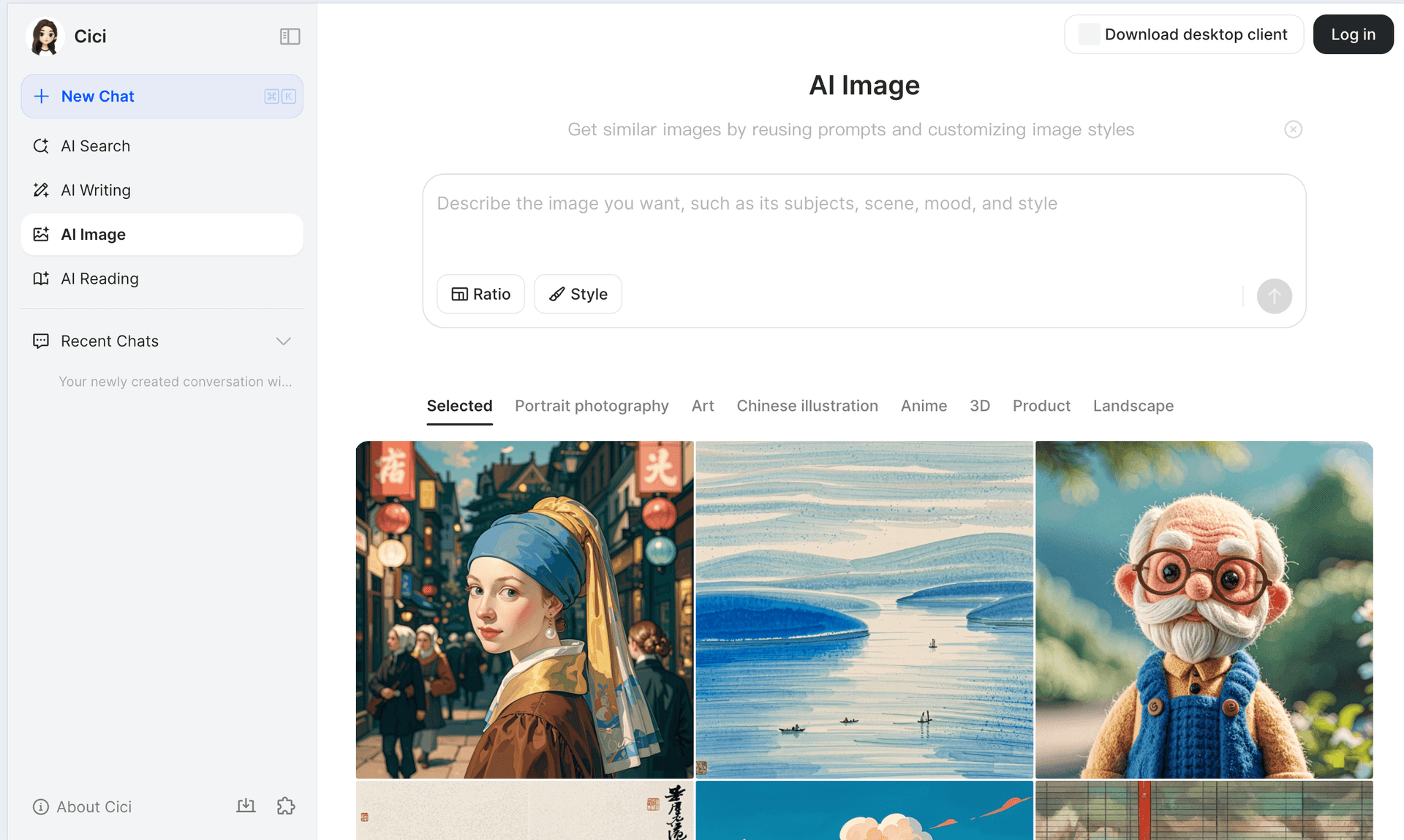Switch to the Portrait photography tab

pos(592,406)
